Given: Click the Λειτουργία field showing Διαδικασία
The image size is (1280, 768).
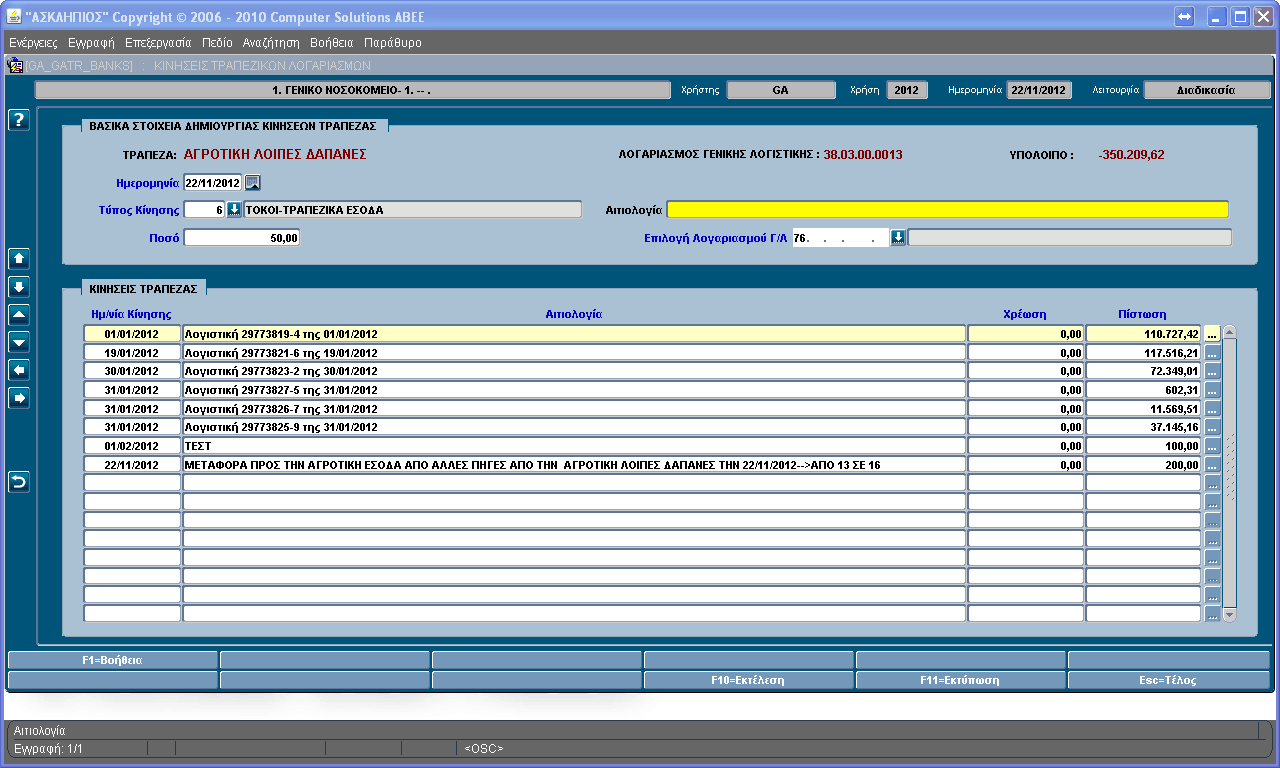Looking at the screenshot, I should pyautogui.click(x=1206, y=90).
